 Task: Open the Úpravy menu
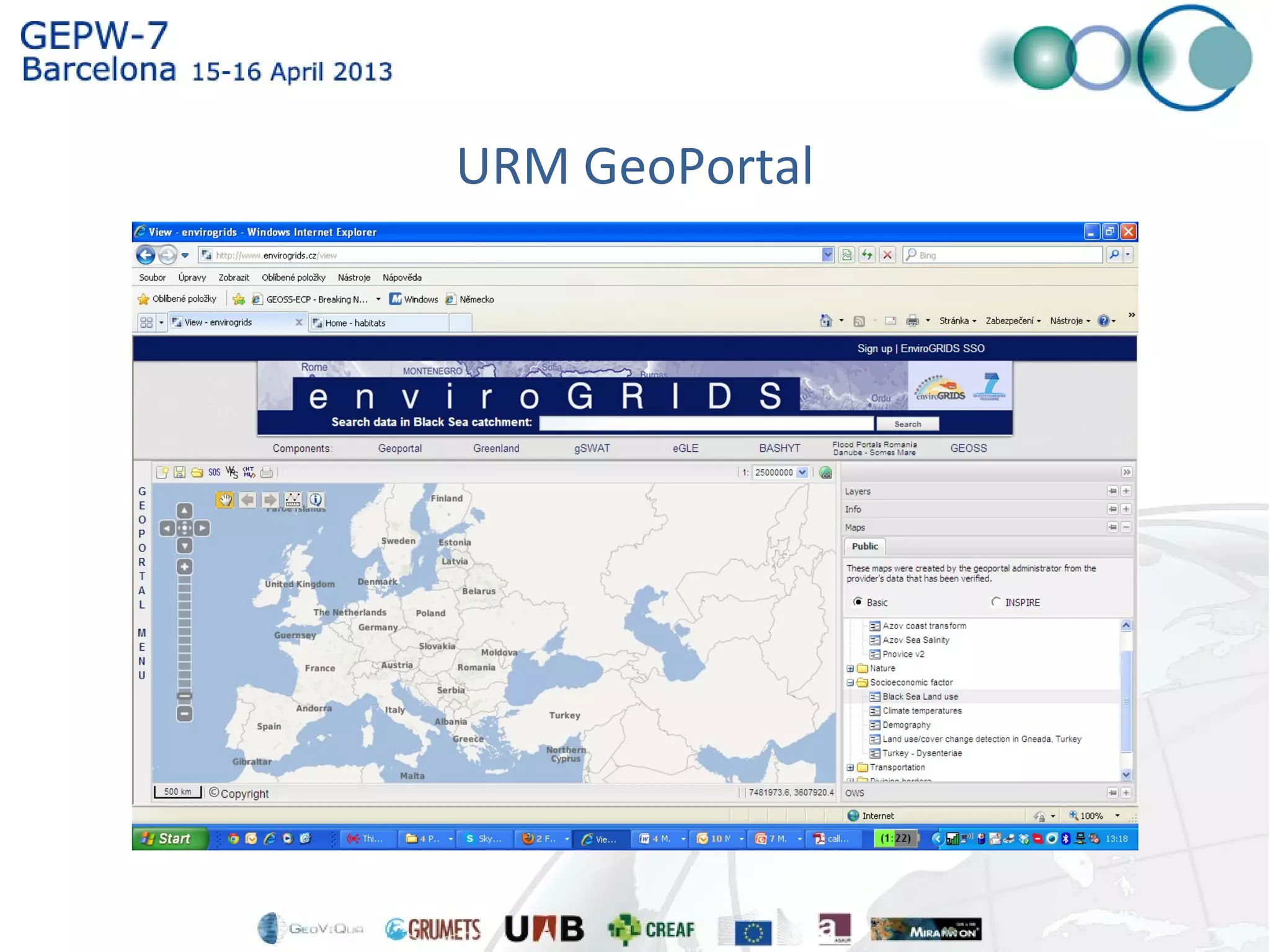pos(192,278)
